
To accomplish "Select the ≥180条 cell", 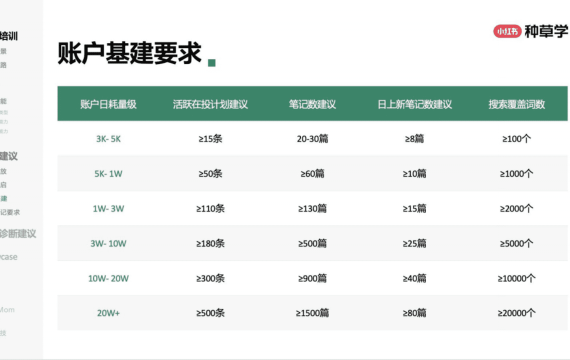I will click(x=210, y=244).
